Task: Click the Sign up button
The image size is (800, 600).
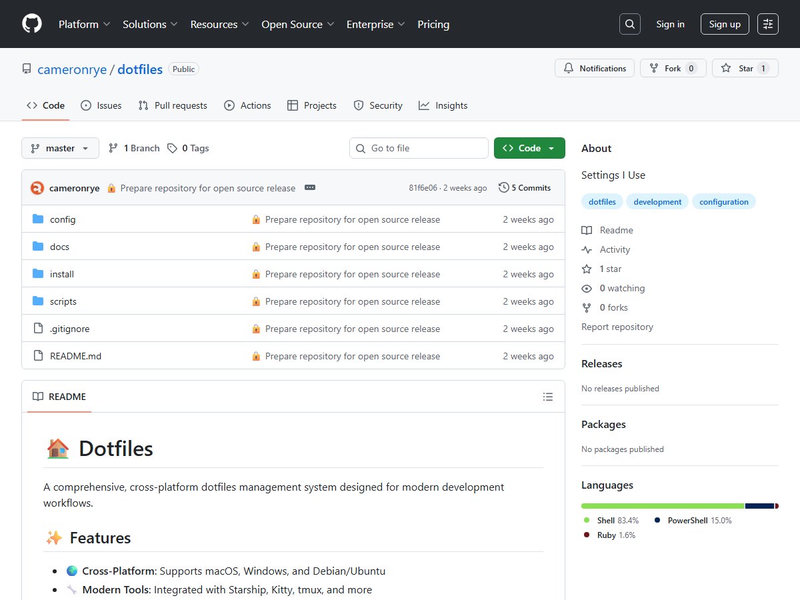Action: (724, 24)
